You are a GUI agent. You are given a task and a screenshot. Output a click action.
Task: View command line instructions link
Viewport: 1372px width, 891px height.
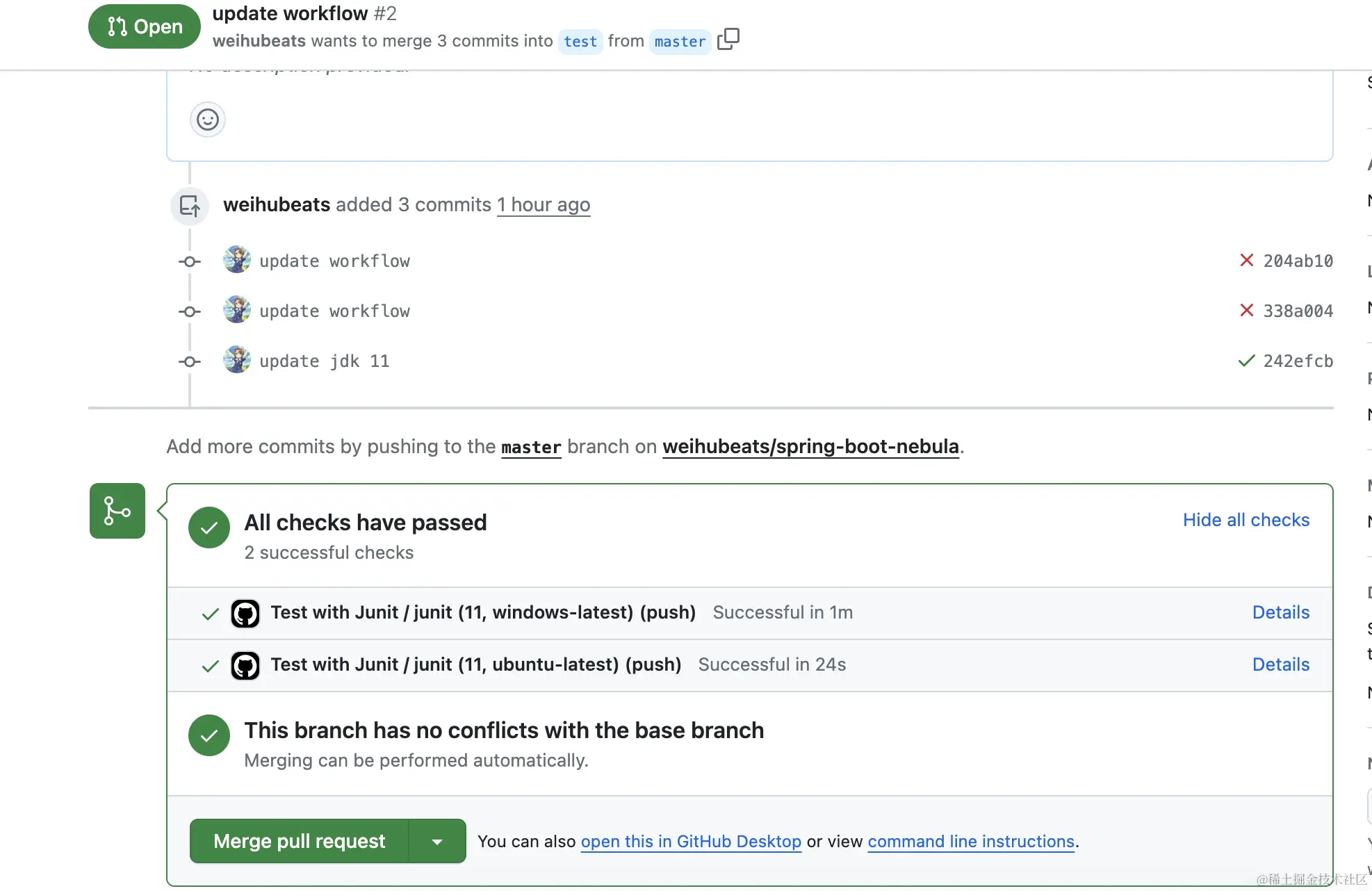point(971,842)
